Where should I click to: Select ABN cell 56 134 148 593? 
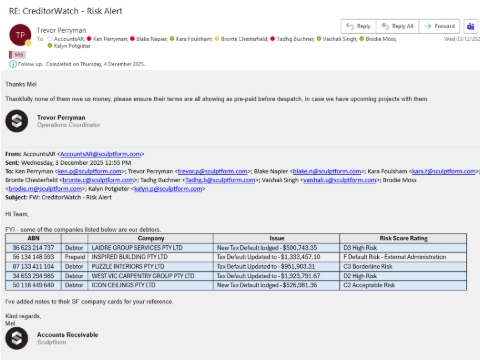click(33, 257)
